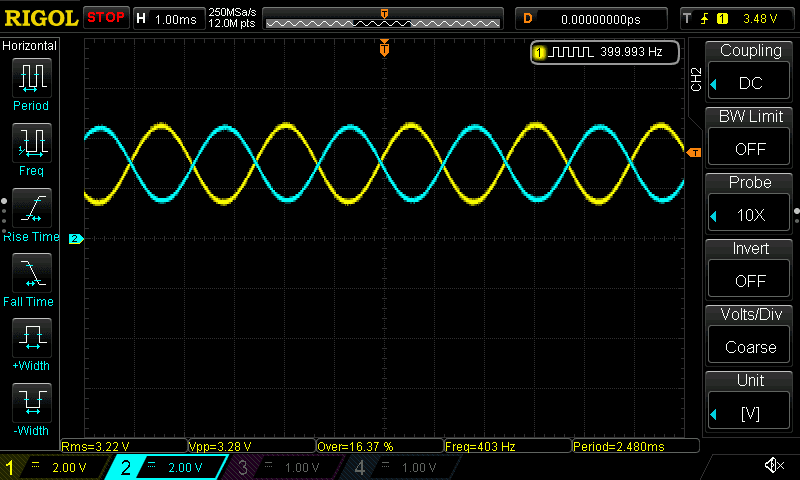Select channel 1 tab at 2.00 V
The width and height of the screenshot is (800, 480).
[x=54, y=467]
